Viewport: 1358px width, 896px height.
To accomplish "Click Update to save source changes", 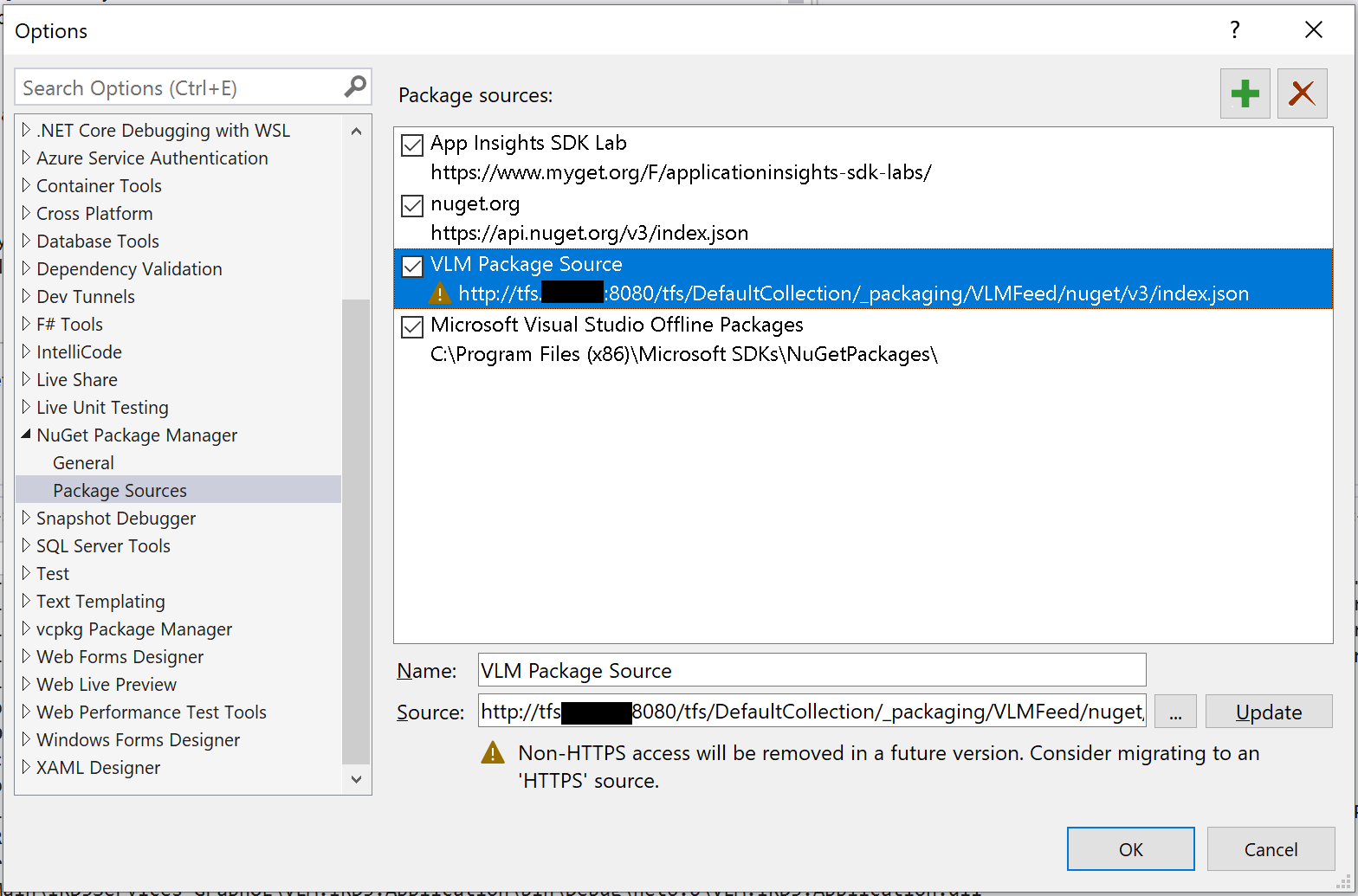I will (x=1269, y=712).
